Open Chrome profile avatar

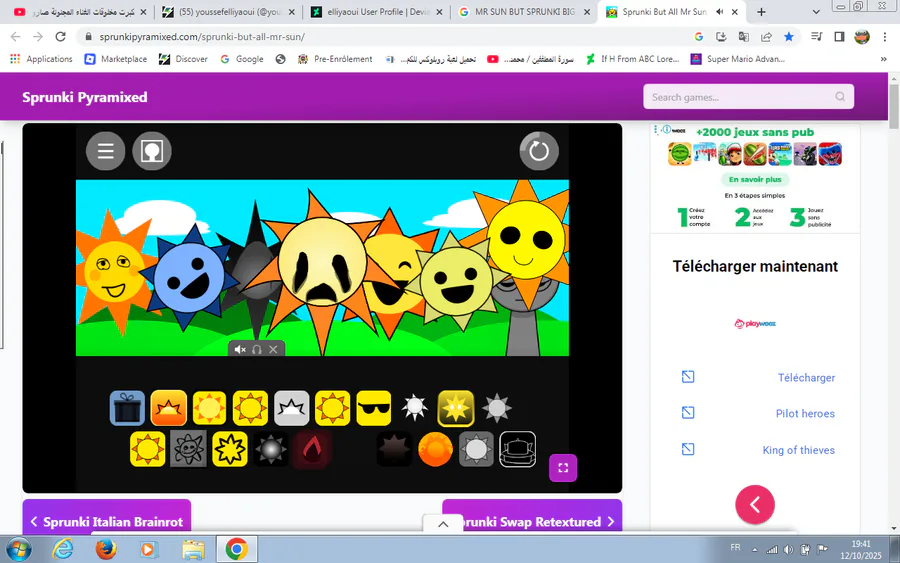[x=862, y=37]
